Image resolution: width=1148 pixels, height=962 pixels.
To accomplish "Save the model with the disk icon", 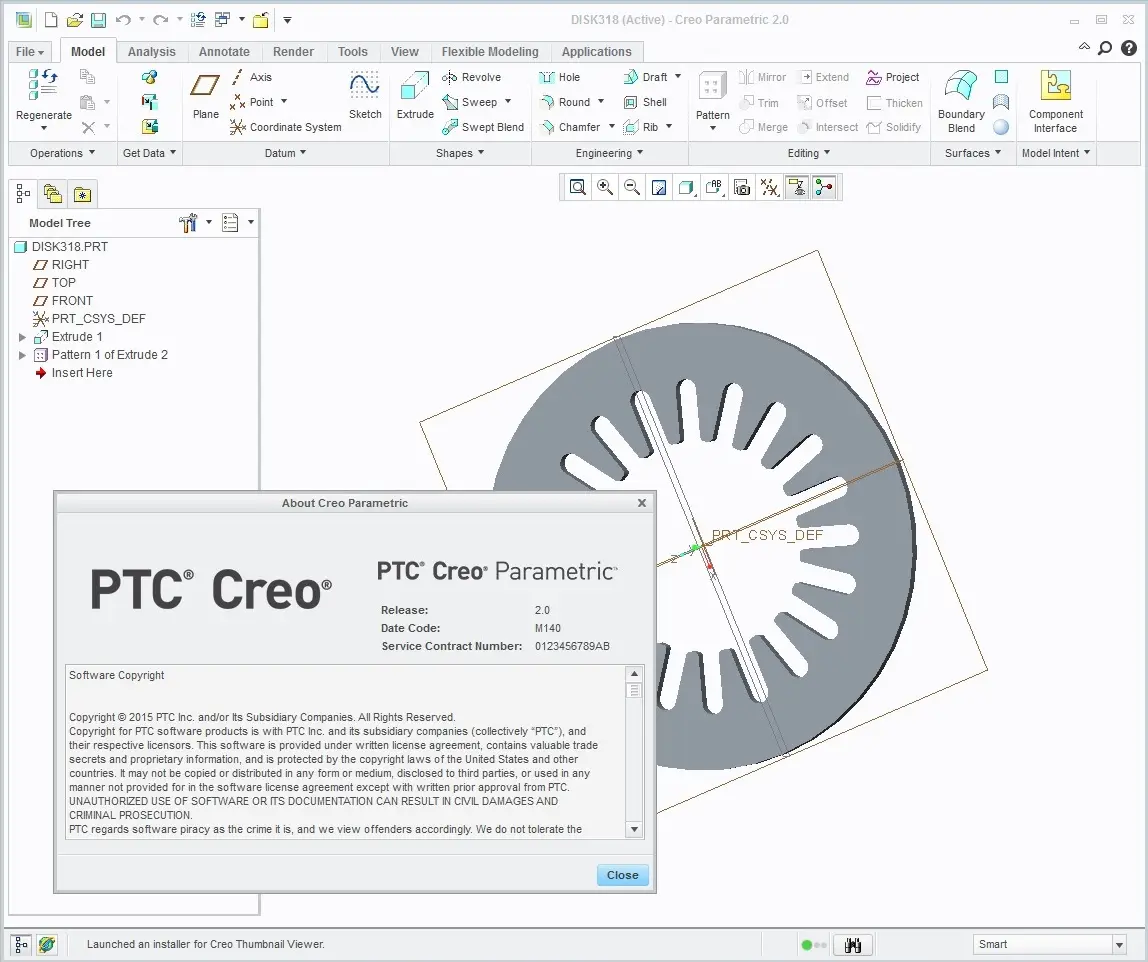I will 98,20.
